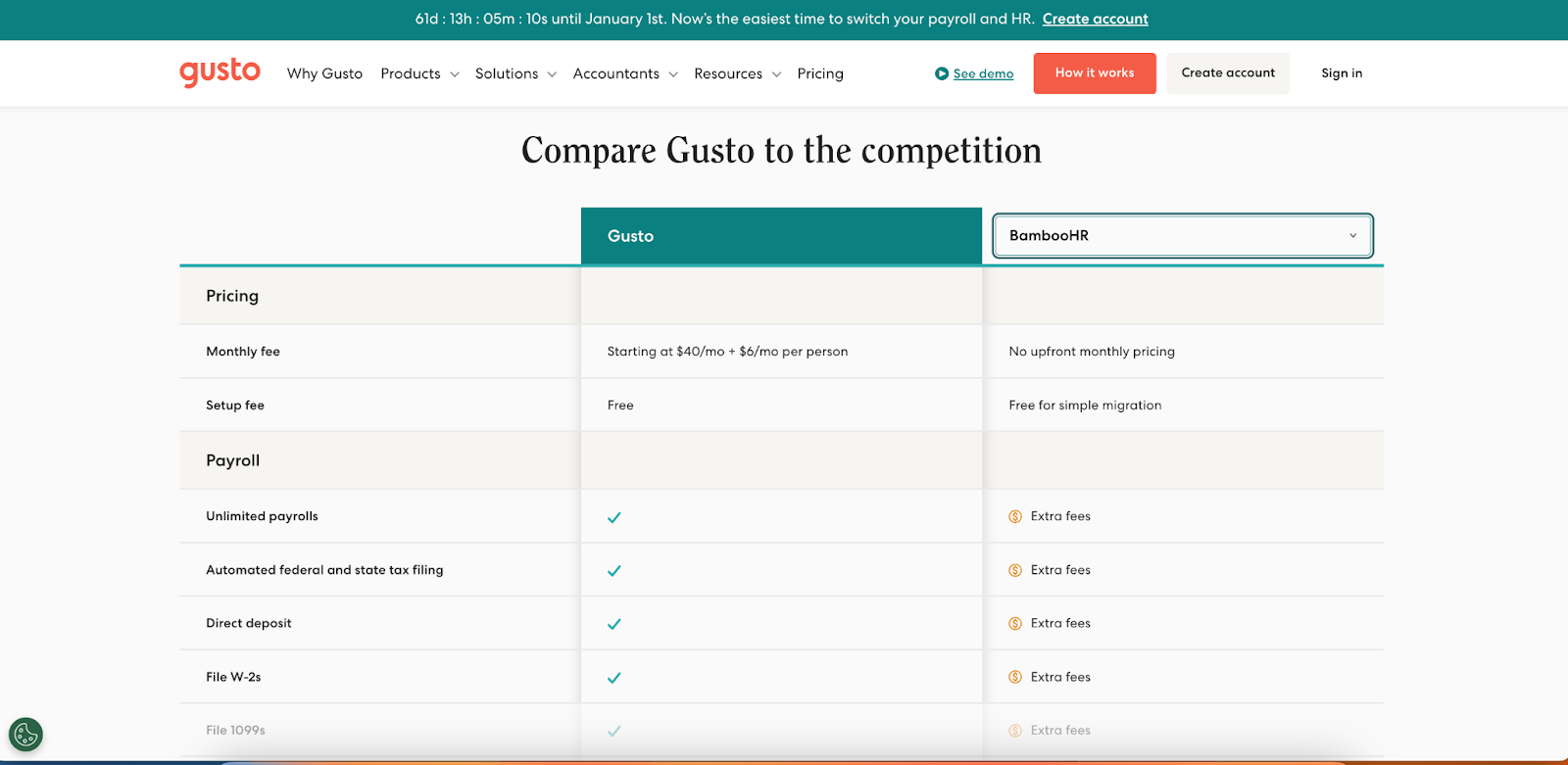Click the See demo play icon
This screenshot has height=765, width=1568.
point(942,73)
